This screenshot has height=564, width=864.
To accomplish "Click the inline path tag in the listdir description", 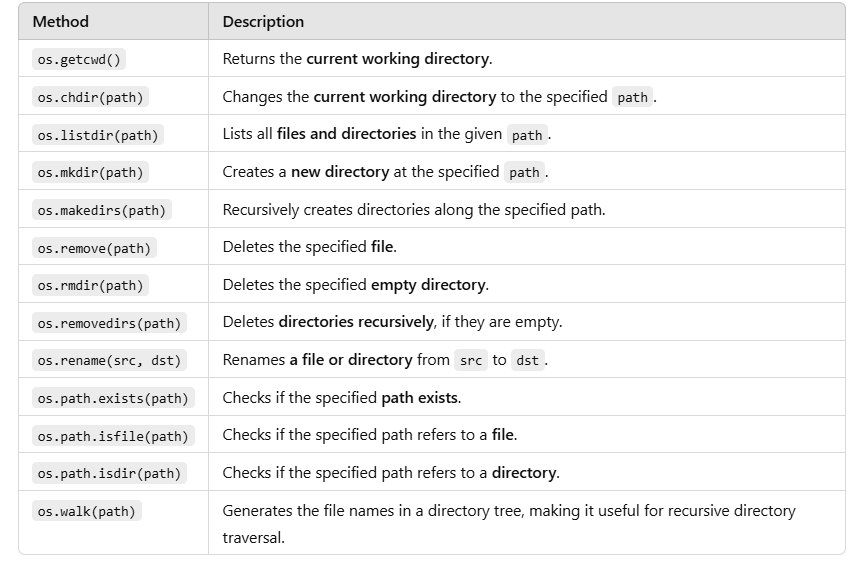I will click(x=527, y=135).
